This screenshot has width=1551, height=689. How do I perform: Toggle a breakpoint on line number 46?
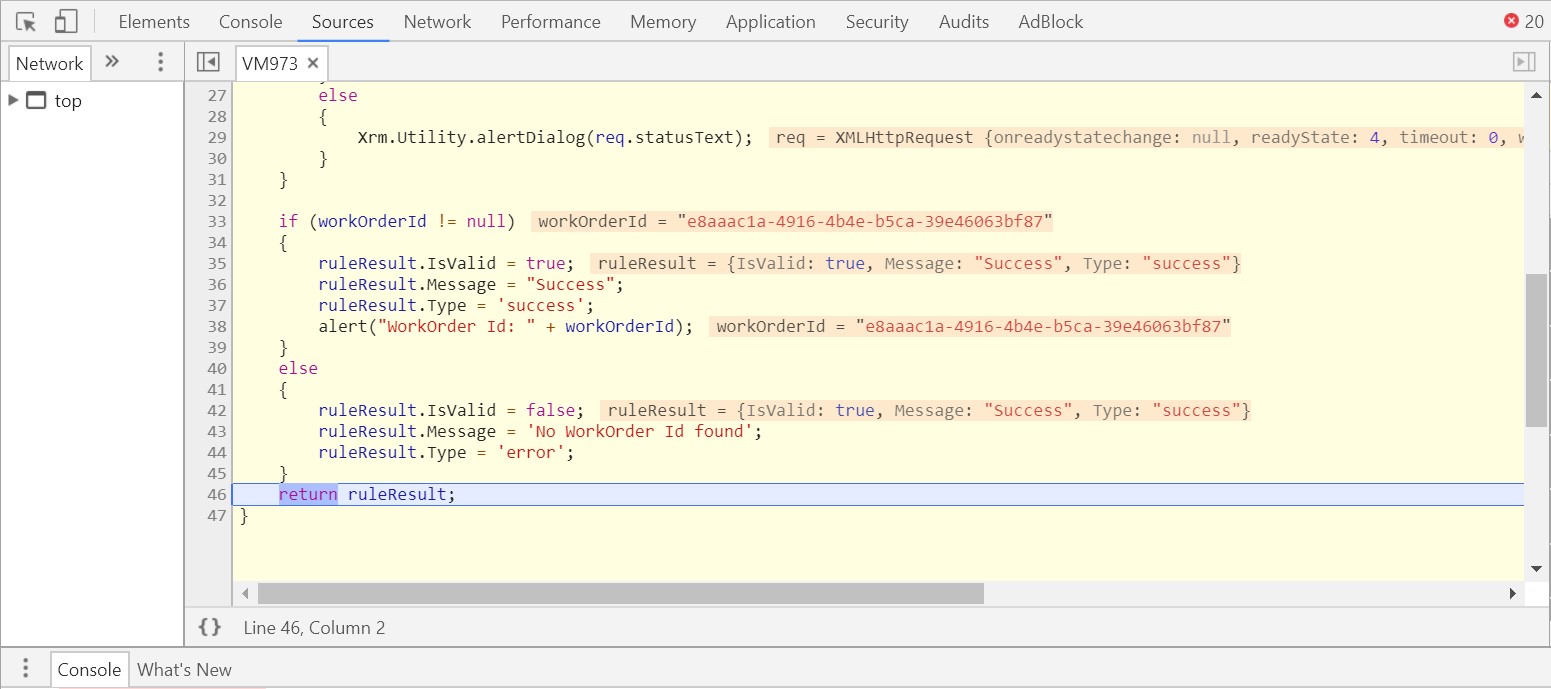216,495
